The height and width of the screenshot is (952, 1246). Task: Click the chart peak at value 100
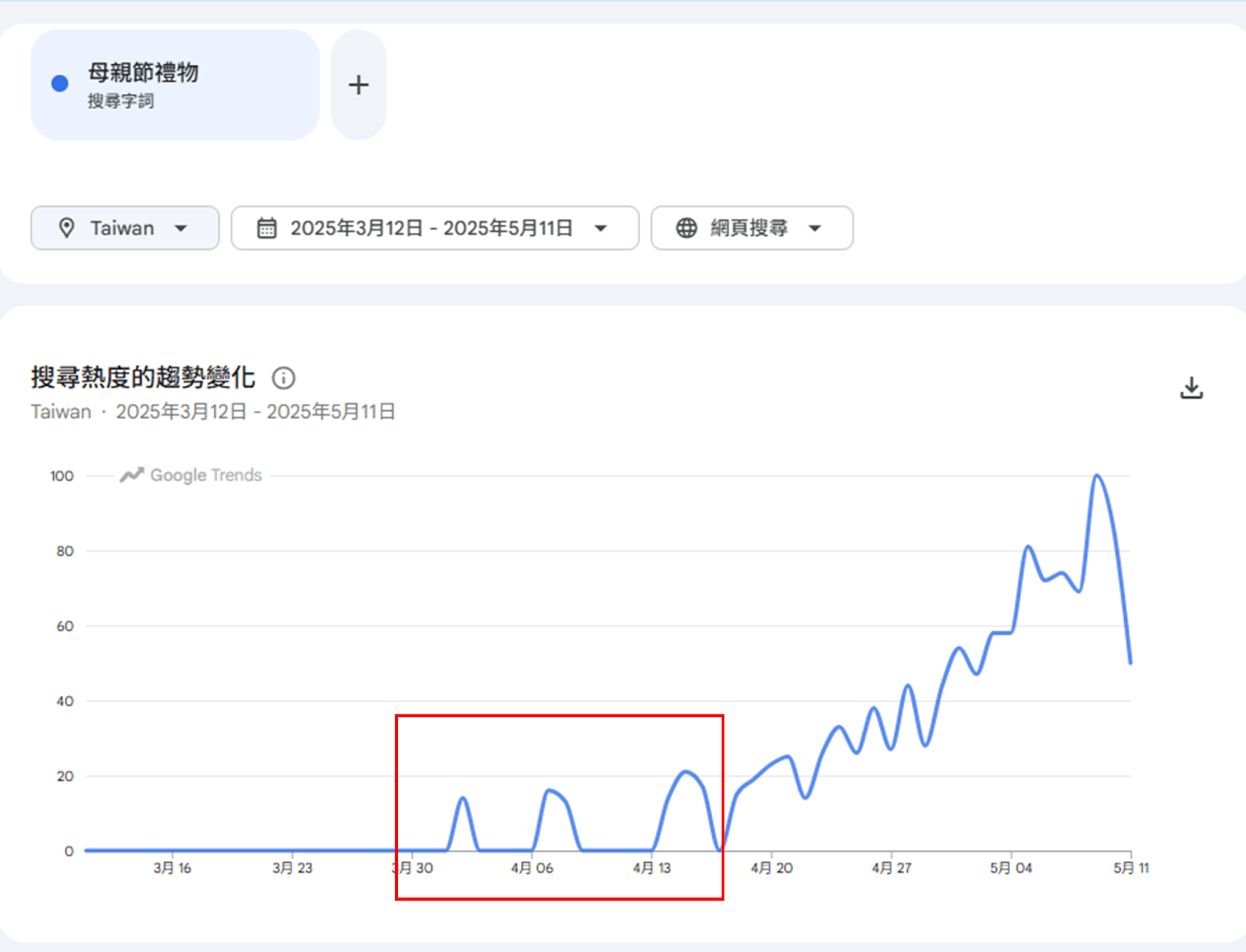[1096, 476]
